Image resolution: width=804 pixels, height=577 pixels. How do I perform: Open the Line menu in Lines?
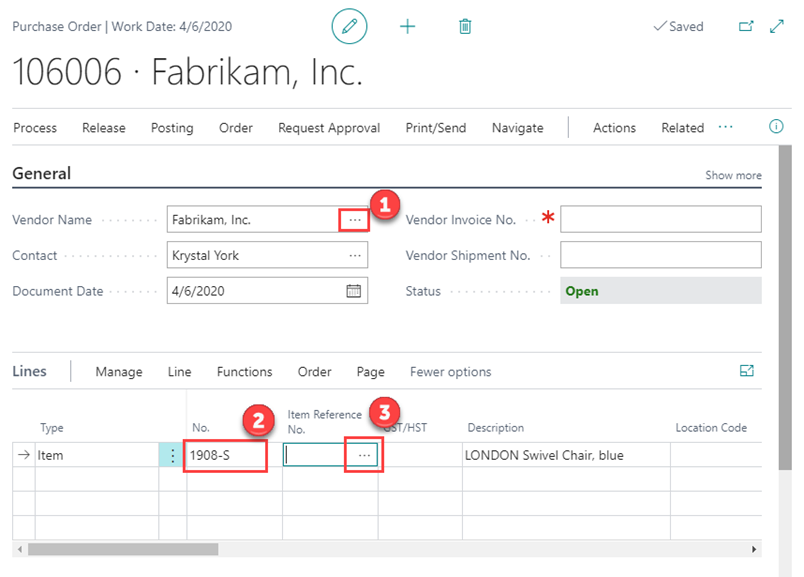click(x=179, y=372)
